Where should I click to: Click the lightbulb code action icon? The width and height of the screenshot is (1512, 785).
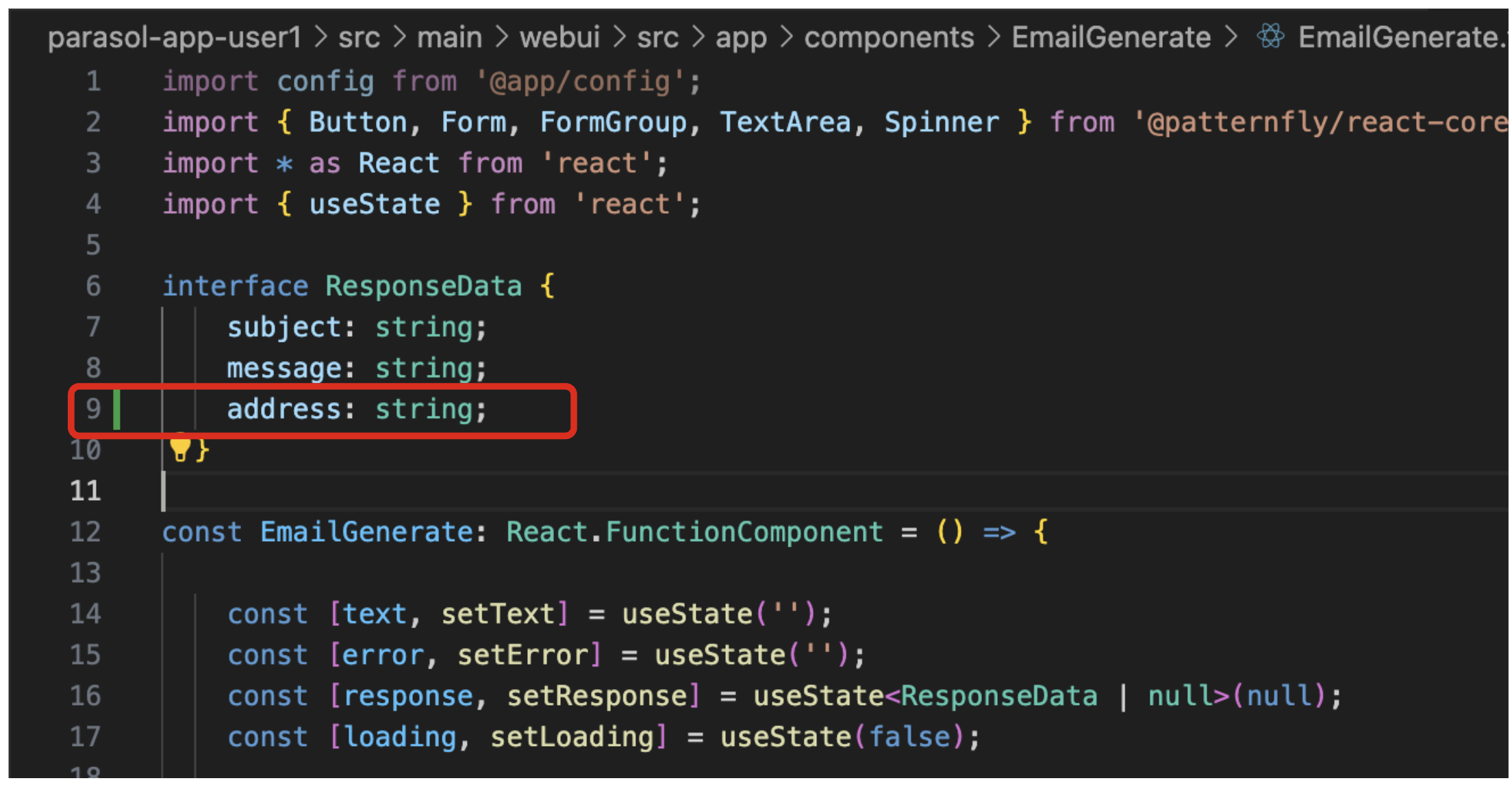[x=180, y=447]
